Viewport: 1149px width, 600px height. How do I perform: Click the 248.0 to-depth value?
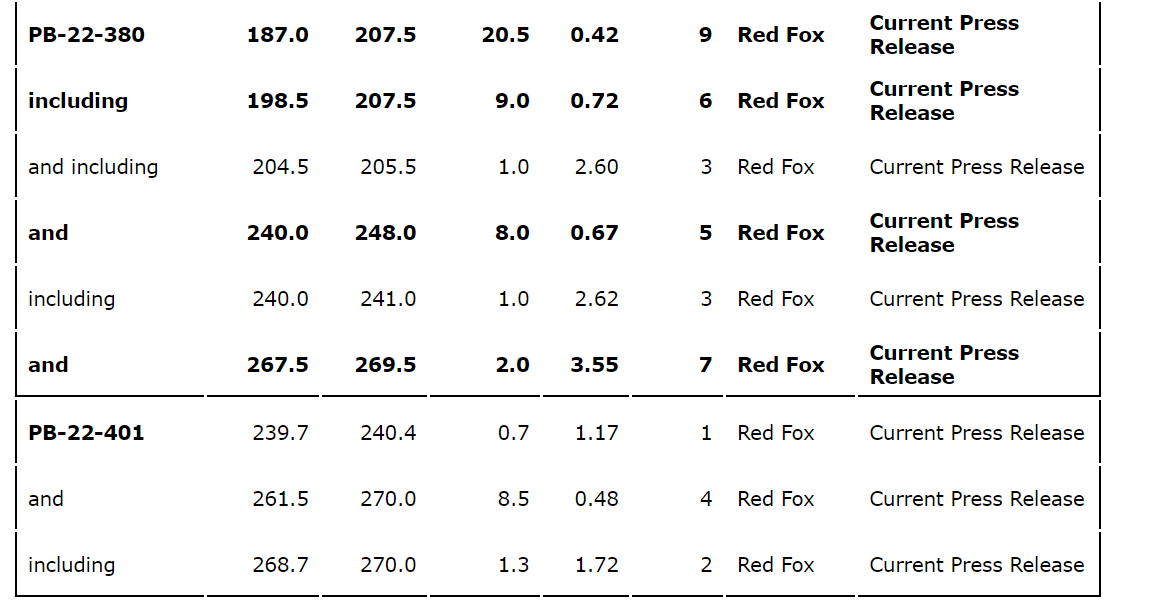[x=386, y=233]
